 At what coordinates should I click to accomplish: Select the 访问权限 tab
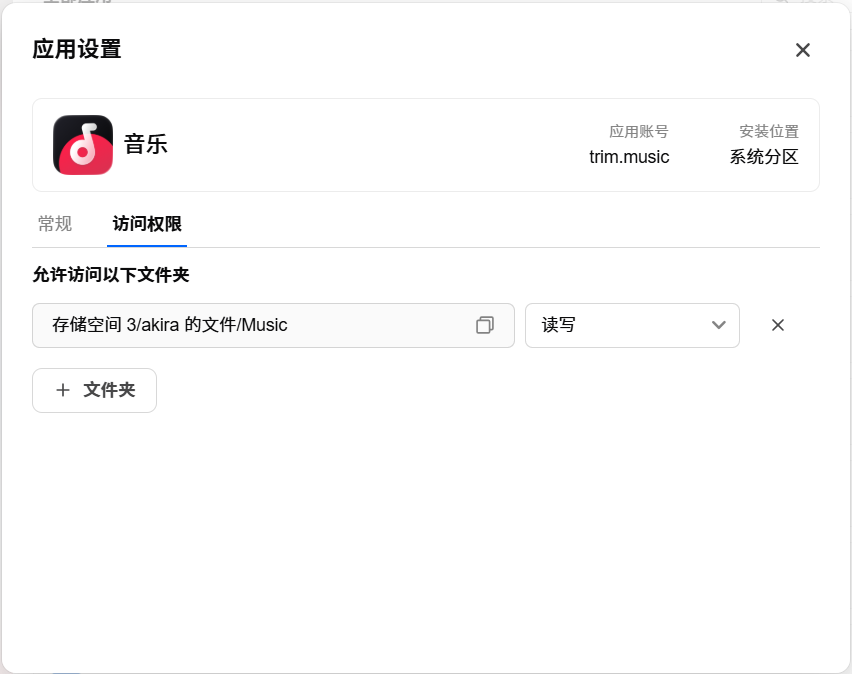(x=147, y=223)
